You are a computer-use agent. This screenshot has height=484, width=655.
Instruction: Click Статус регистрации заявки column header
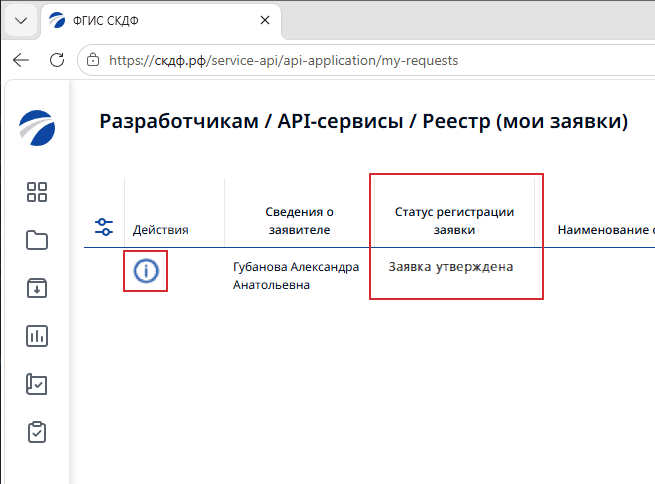[454, 220]
